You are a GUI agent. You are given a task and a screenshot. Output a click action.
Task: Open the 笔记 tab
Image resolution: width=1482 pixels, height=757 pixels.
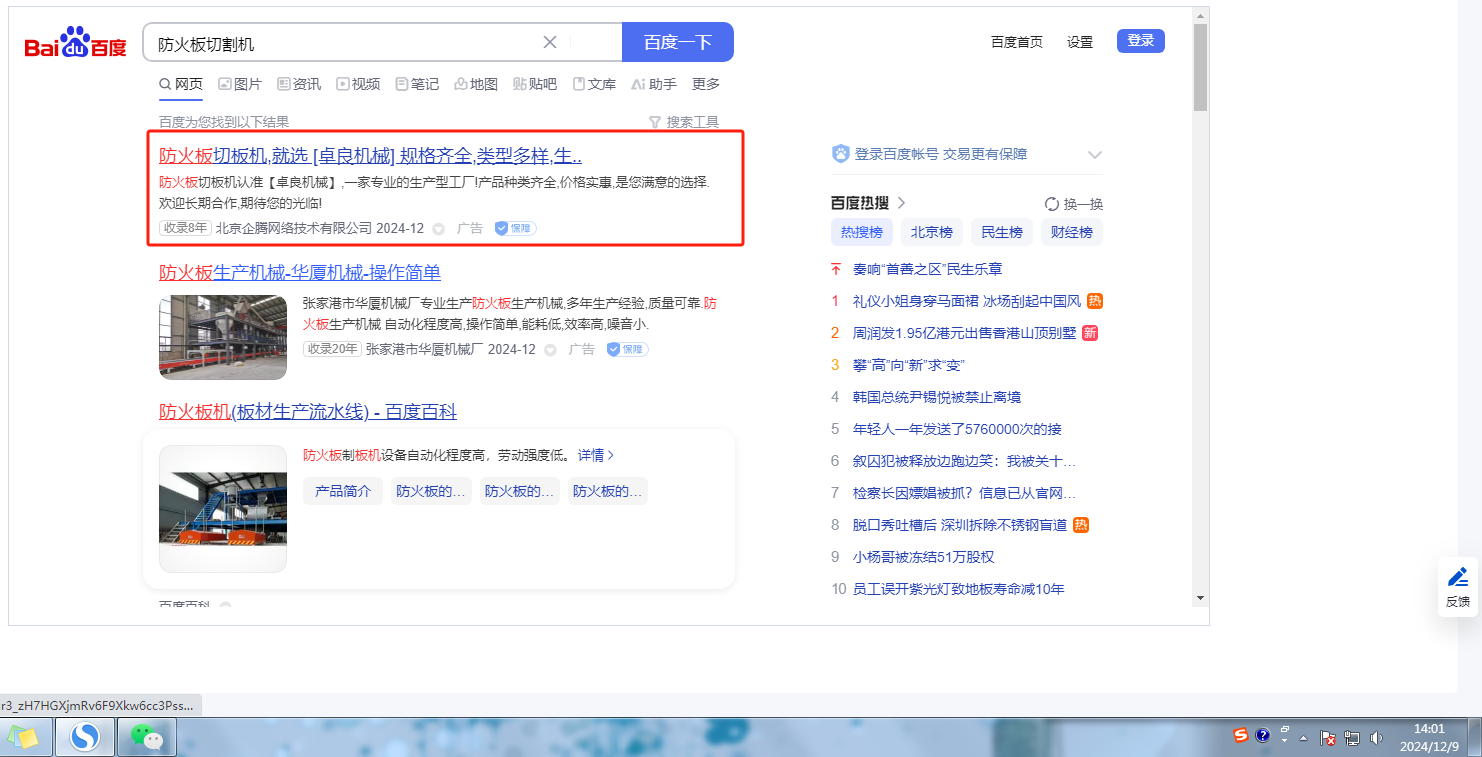click(417, 84)
